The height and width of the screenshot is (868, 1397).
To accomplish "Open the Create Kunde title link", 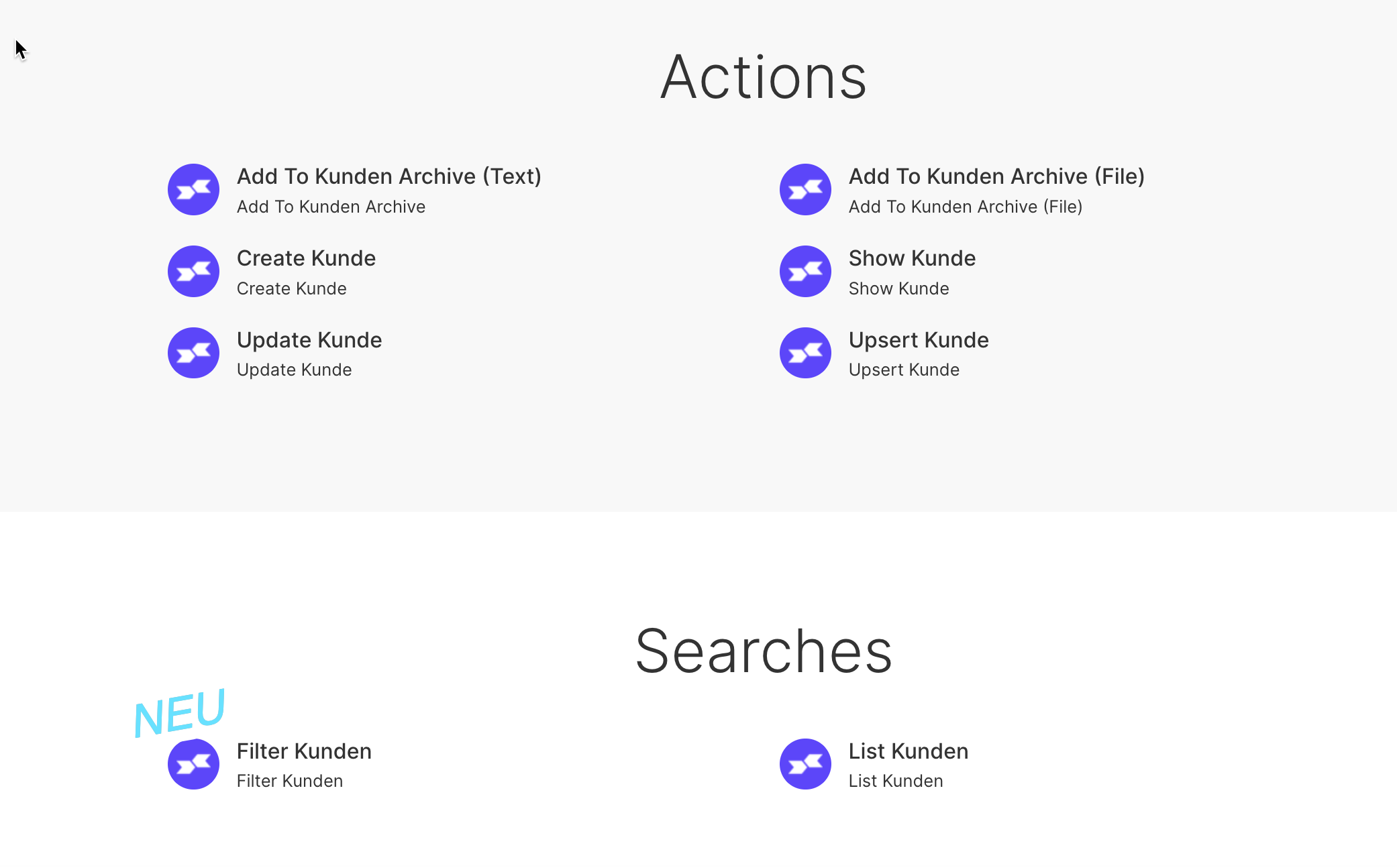I will pos(306,258).
